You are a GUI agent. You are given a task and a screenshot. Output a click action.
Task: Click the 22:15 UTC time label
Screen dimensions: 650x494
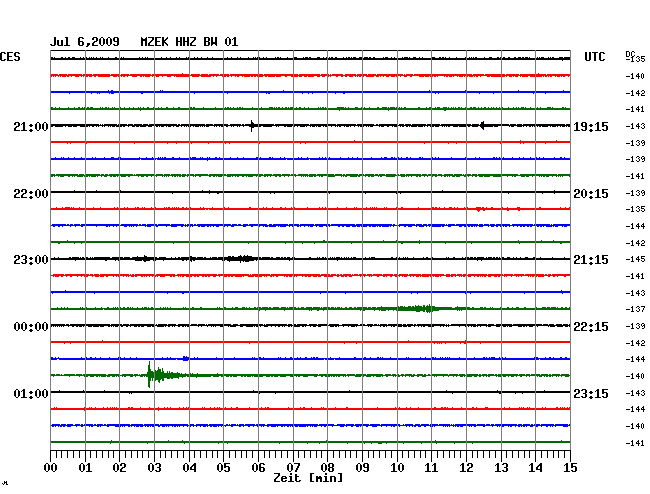[x=590, y=327]
